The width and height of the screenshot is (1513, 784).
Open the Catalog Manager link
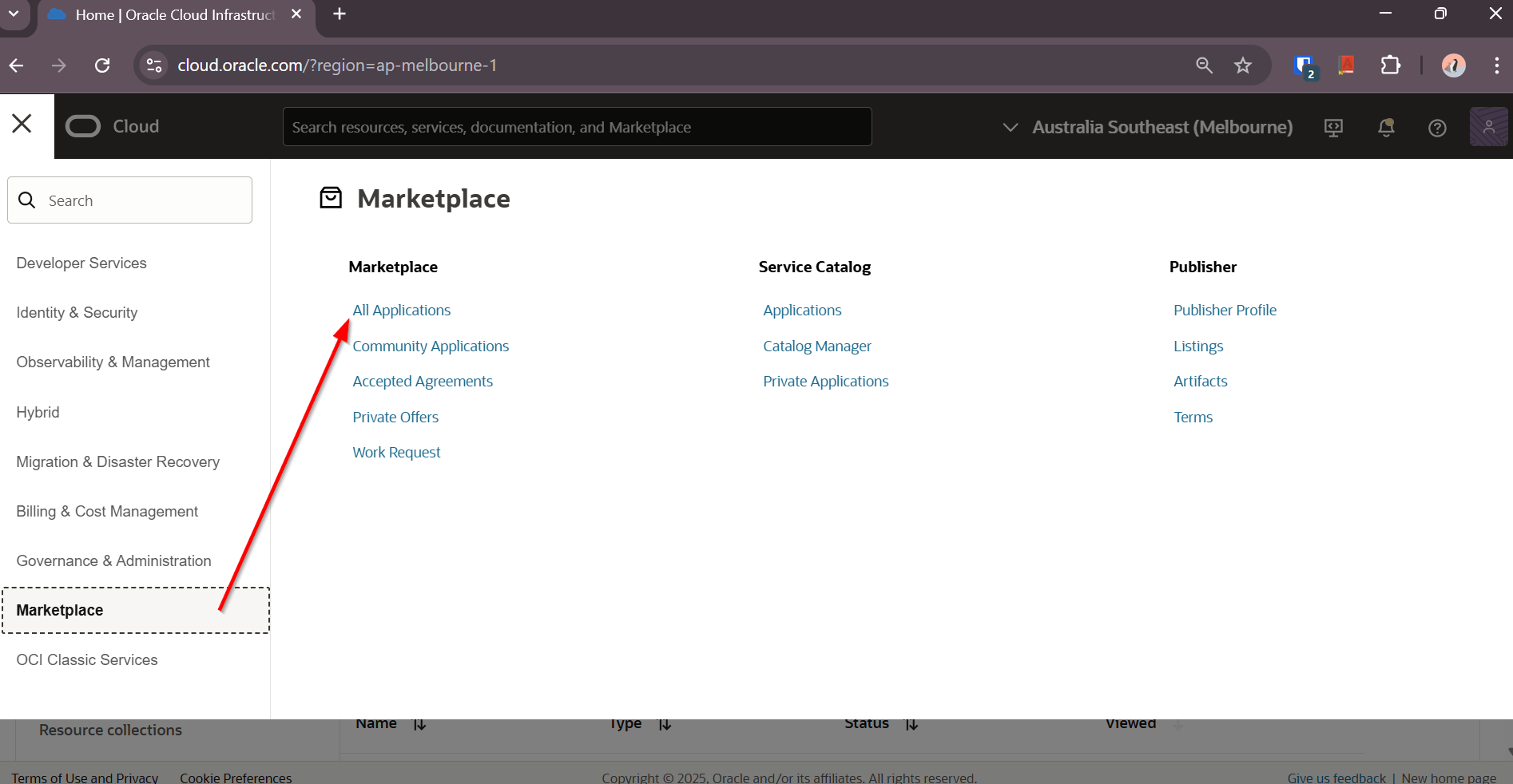coord(816,346)
